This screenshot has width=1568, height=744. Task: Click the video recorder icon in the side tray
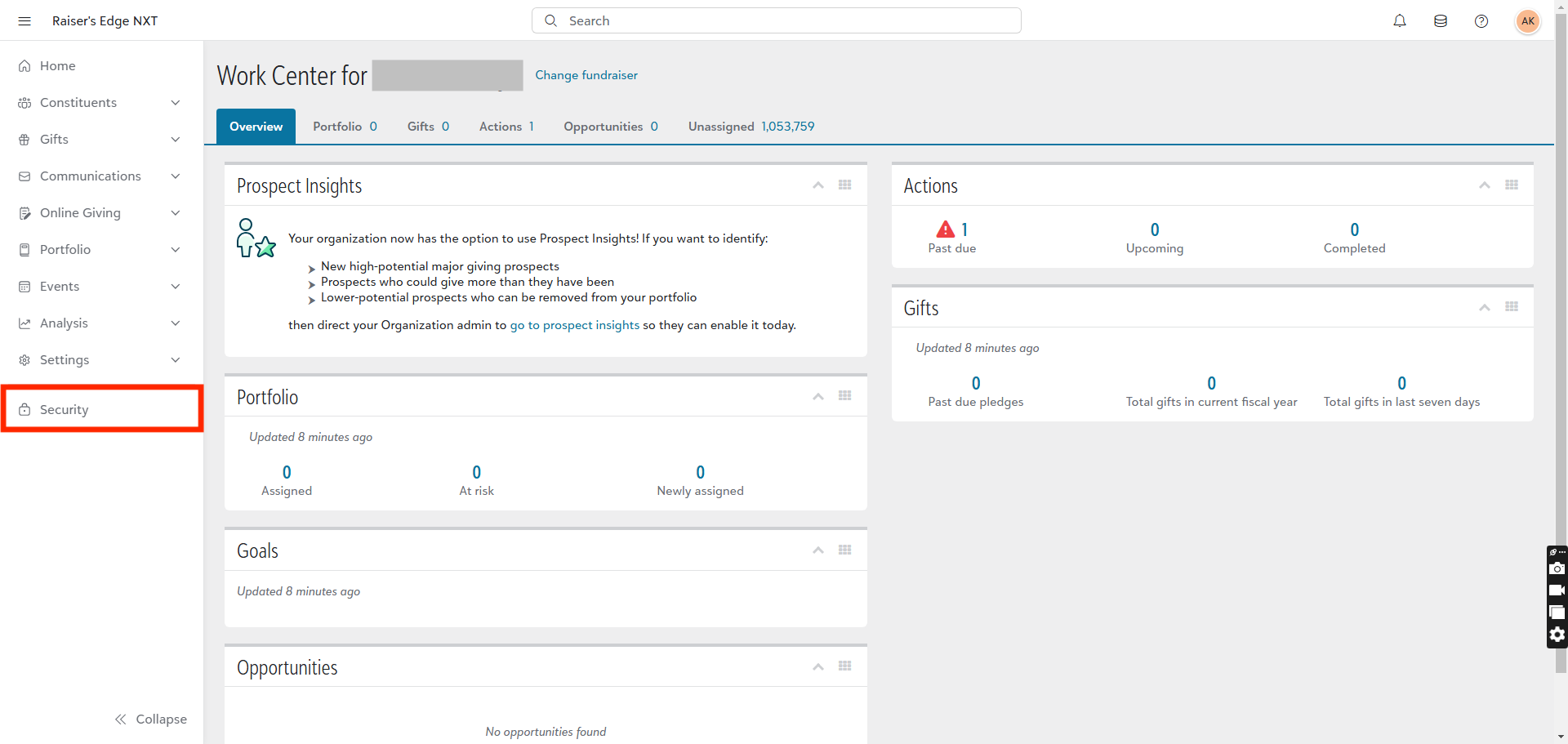[1557, 590]
